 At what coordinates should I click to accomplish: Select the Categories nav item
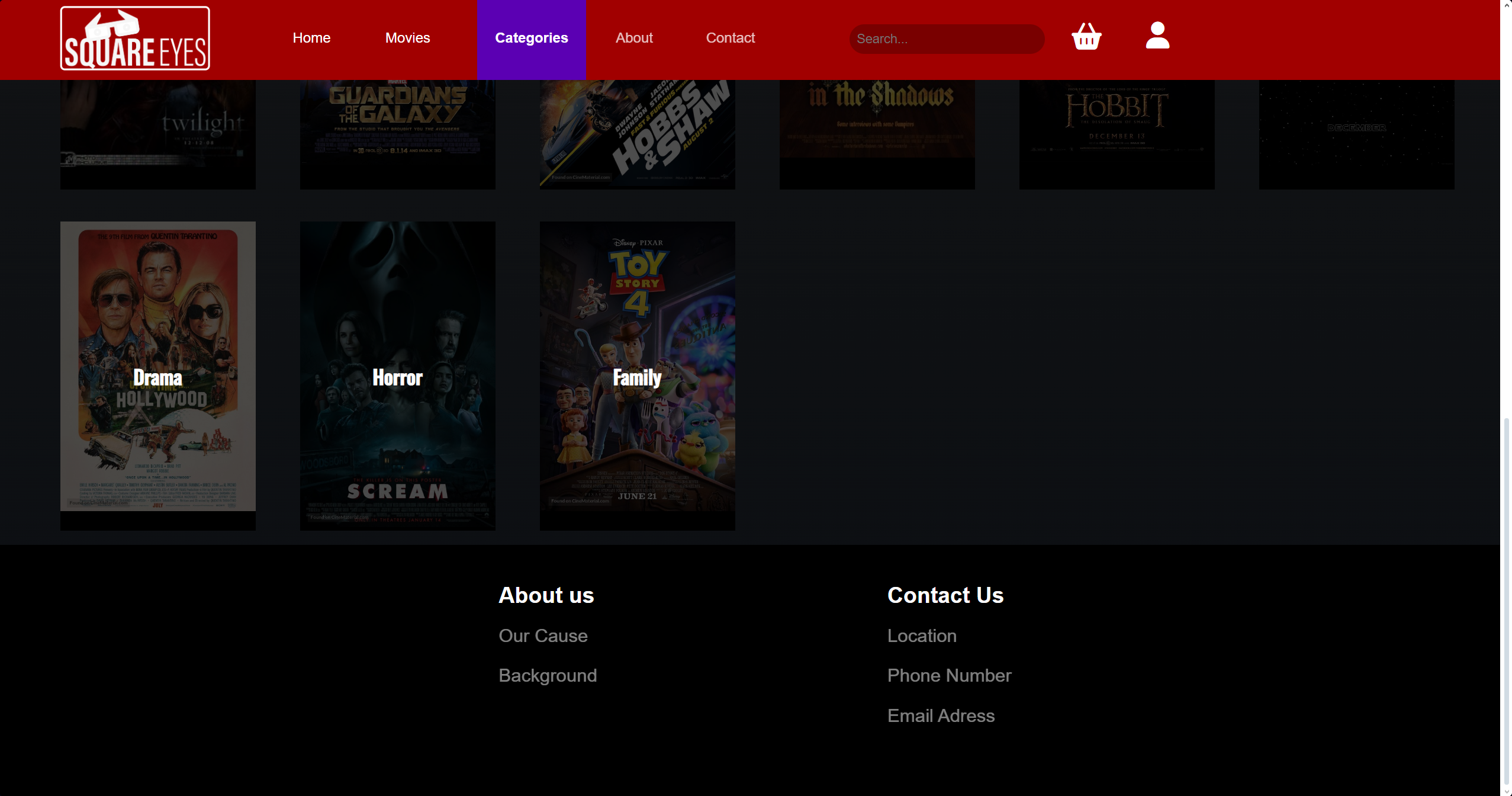(530, 38)
